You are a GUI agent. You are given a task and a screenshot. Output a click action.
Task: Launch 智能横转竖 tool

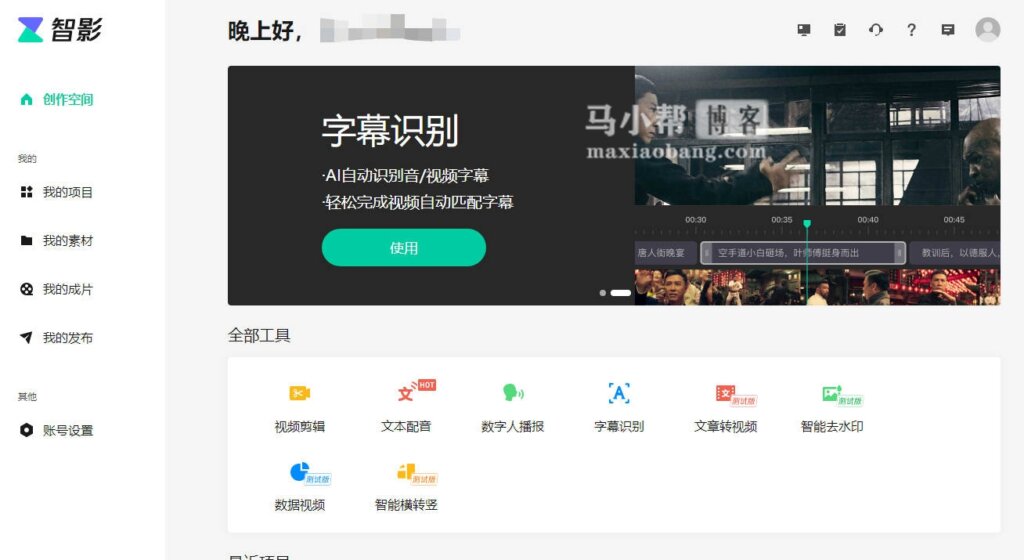coord(406,487)
